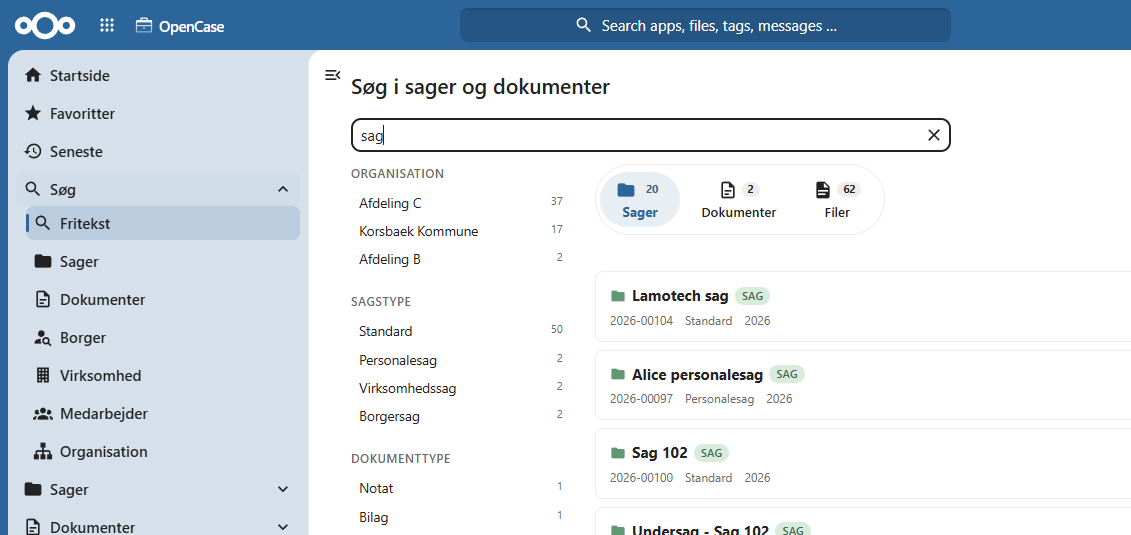Click case number 2026-00104
Image resolution: width=1131 pixels, height=535 pixels.
[x=641, y=321]
